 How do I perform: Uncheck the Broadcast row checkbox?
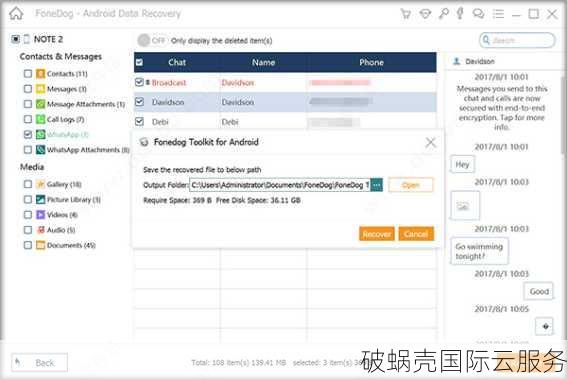point(139,82)
